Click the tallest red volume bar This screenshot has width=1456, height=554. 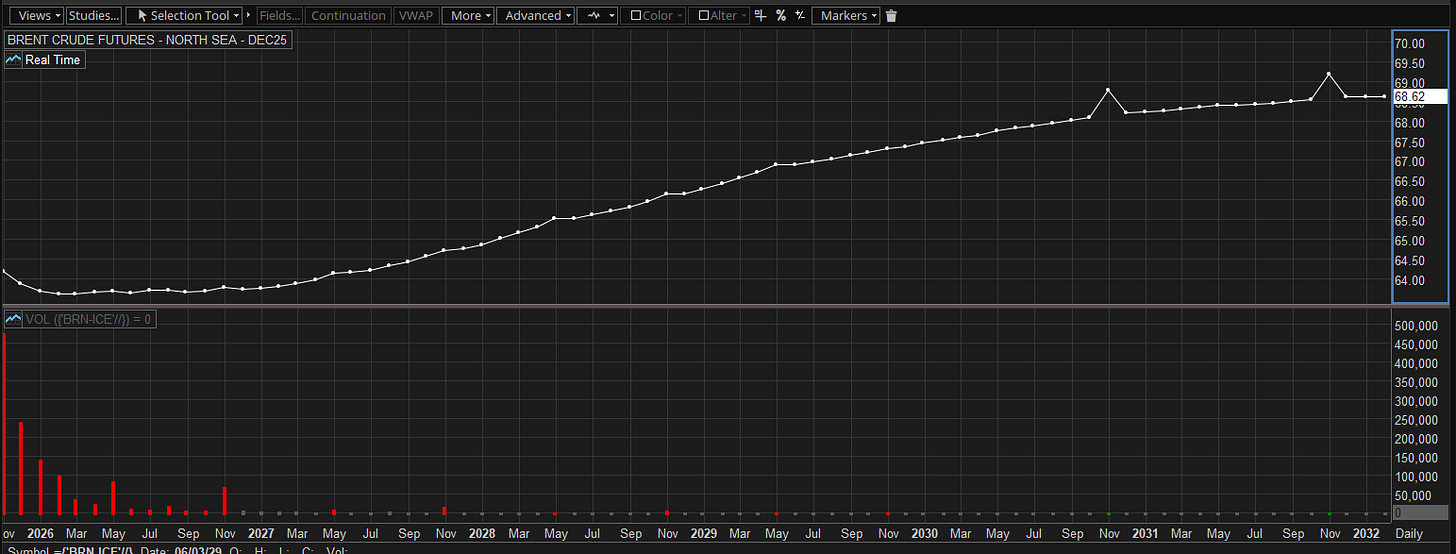pyautogui.click(x=3, y=424)
